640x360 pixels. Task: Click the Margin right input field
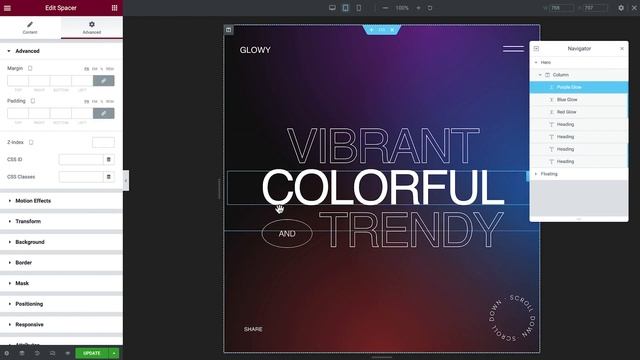click(x=39, y=81)
